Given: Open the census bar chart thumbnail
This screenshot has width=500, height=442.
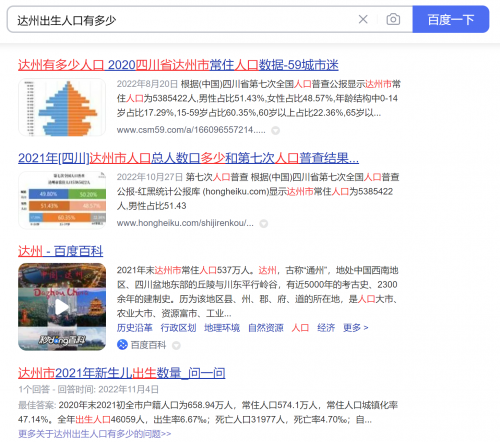Looking at the screenshot, I should click(x=62, y=200).
